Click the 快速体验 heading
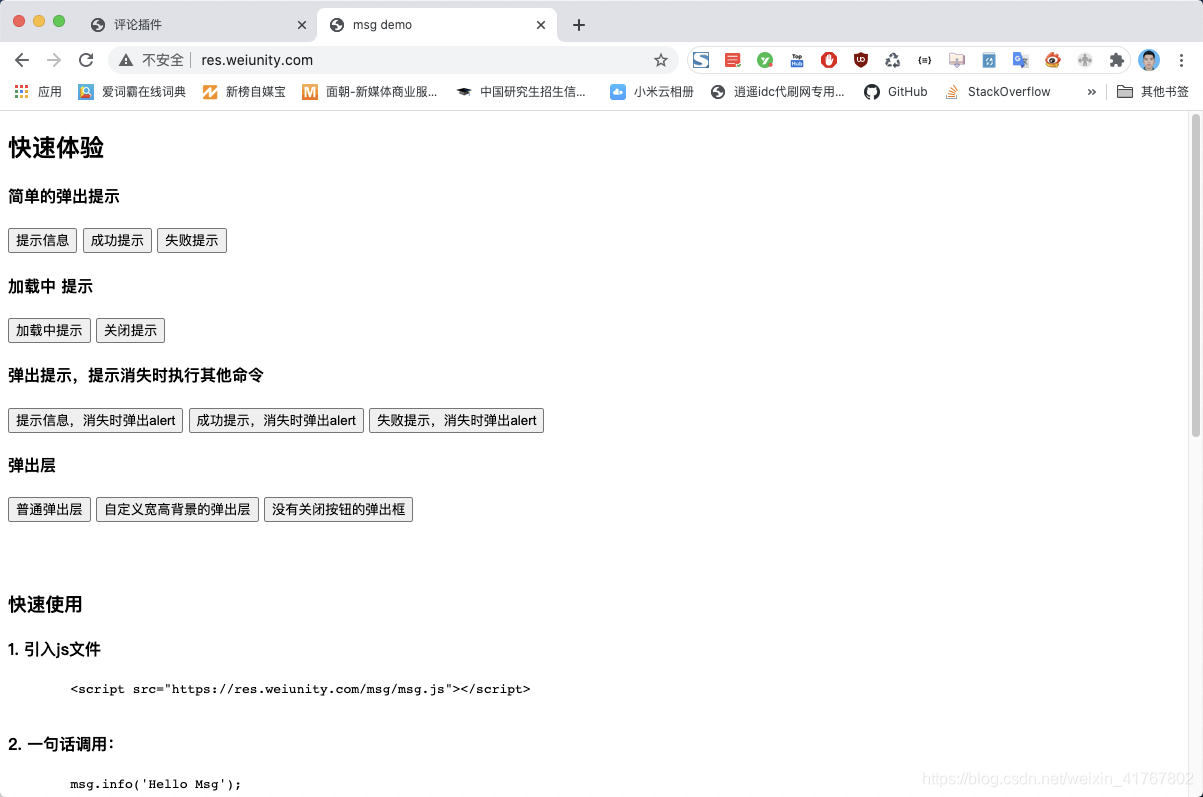This screenshot has width=1203, height=797. (x=56, y=148)
